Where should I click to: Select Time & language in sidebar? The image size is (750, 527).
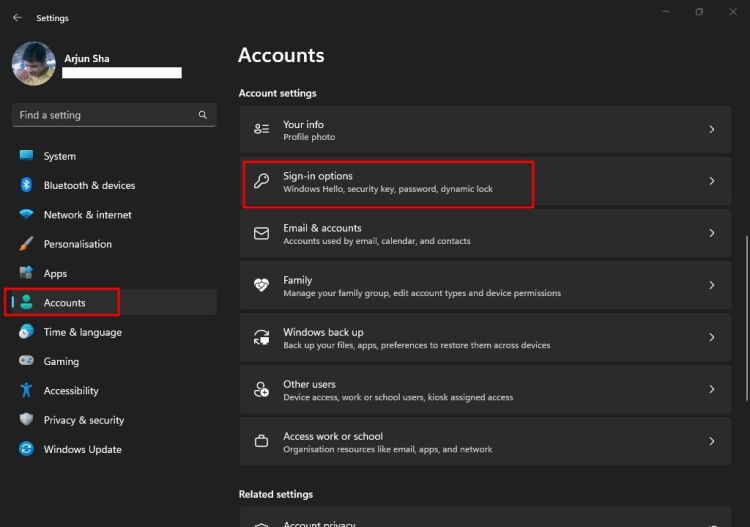pyautogui.click(x=82, y=332)
